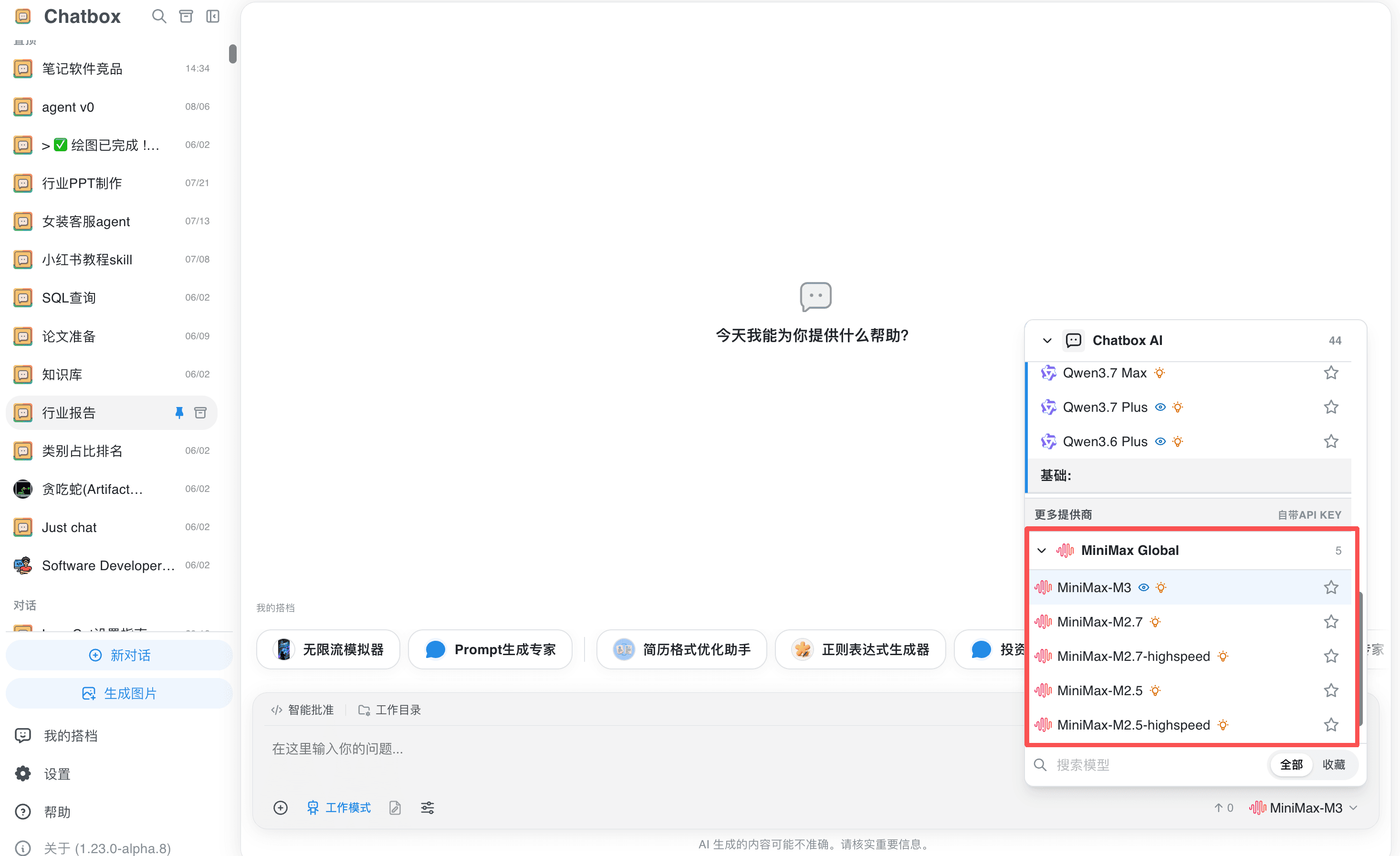This screenshot has height=856, width=1400.
Task: Click the sidebar conversation list scrollbar
Action: (x=232, y=54)
